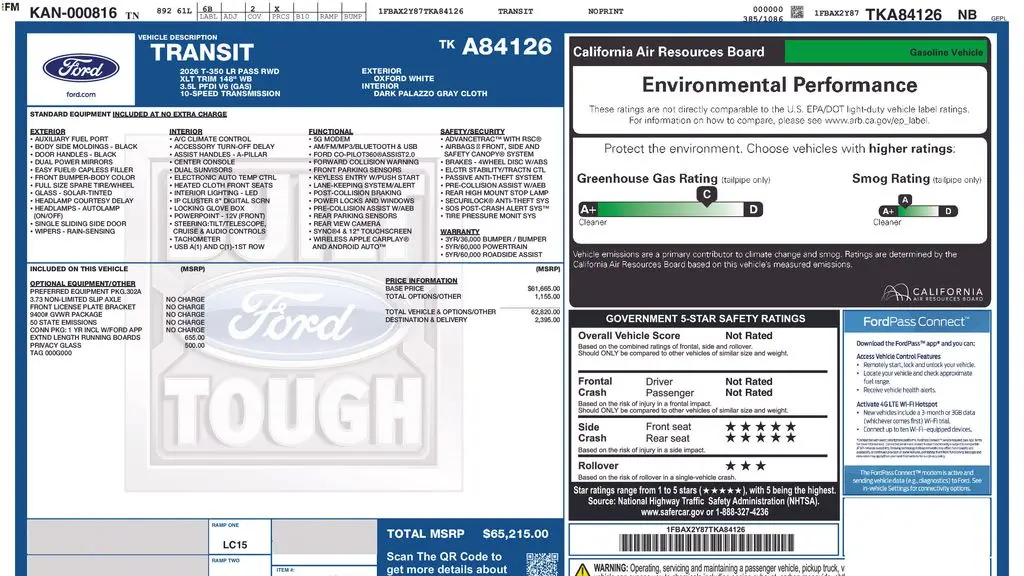Click the DESTINATION & DELIVERY line
The width and height of the screenshot is (1024, 576).
pos(472,319)
